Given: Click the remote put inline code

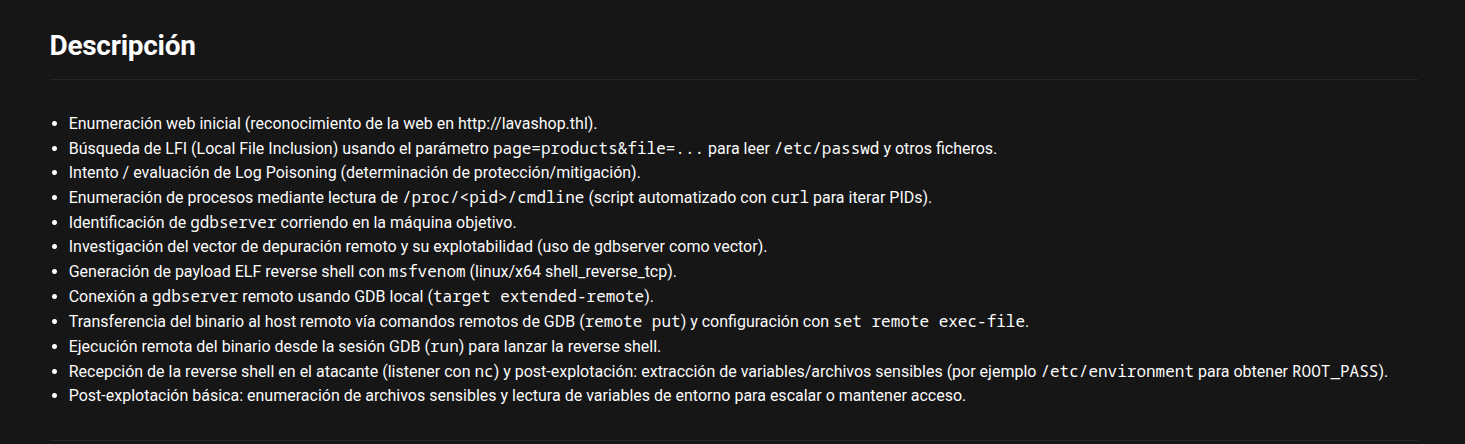Looking at the screenshot, I should 635,321.
